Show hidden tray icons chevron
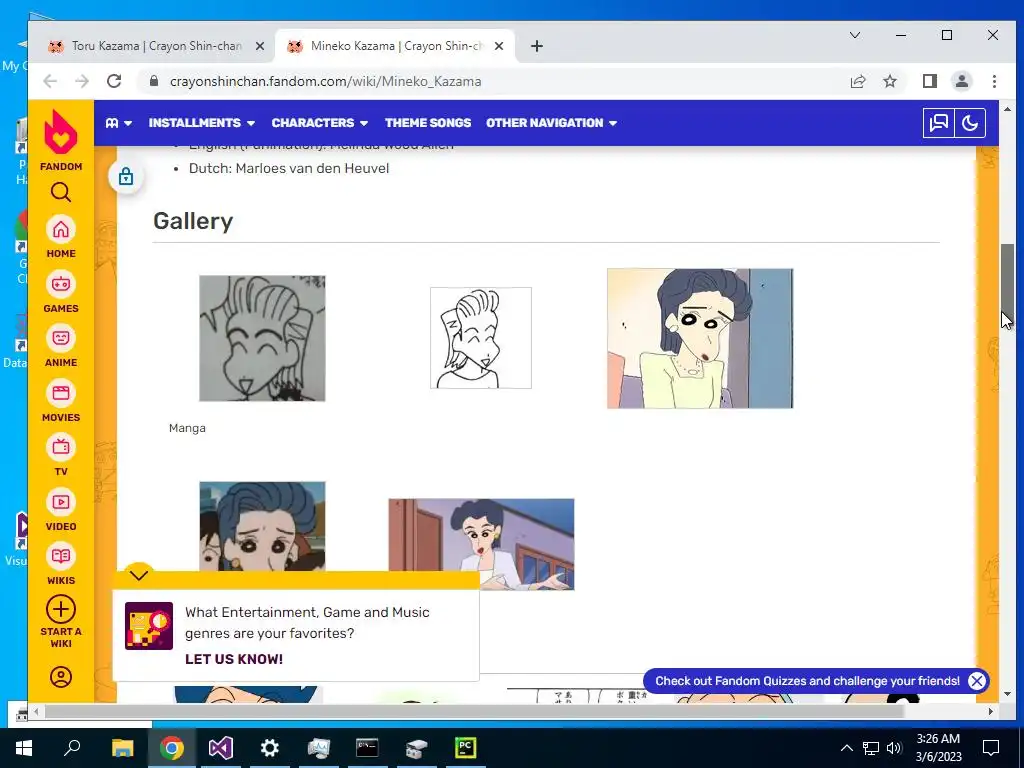The height and width of the screenshot is (768, 1024). 846,748
